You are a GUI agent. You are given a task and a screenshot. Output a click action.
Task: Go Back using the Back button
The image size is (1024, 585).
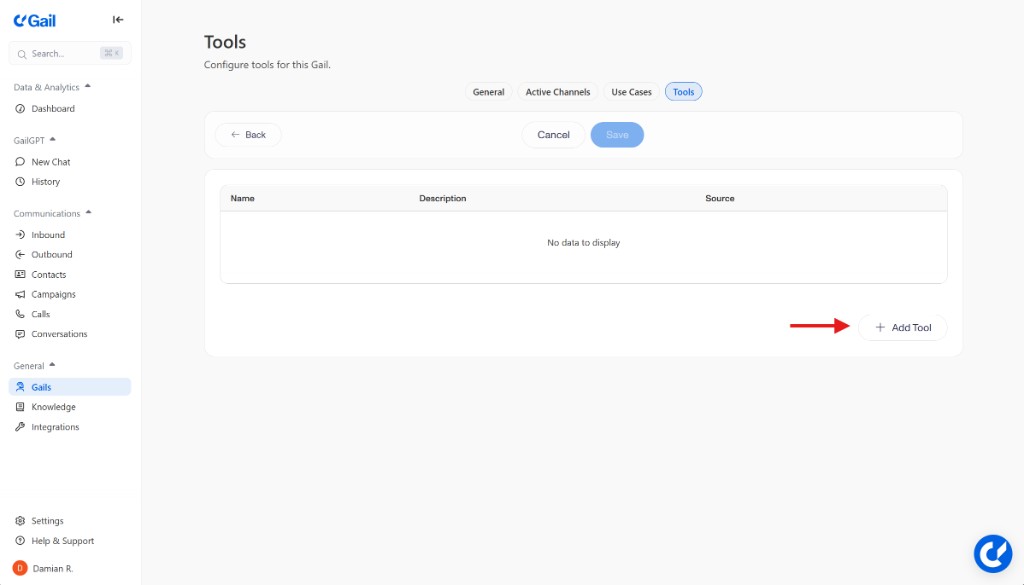247,134
